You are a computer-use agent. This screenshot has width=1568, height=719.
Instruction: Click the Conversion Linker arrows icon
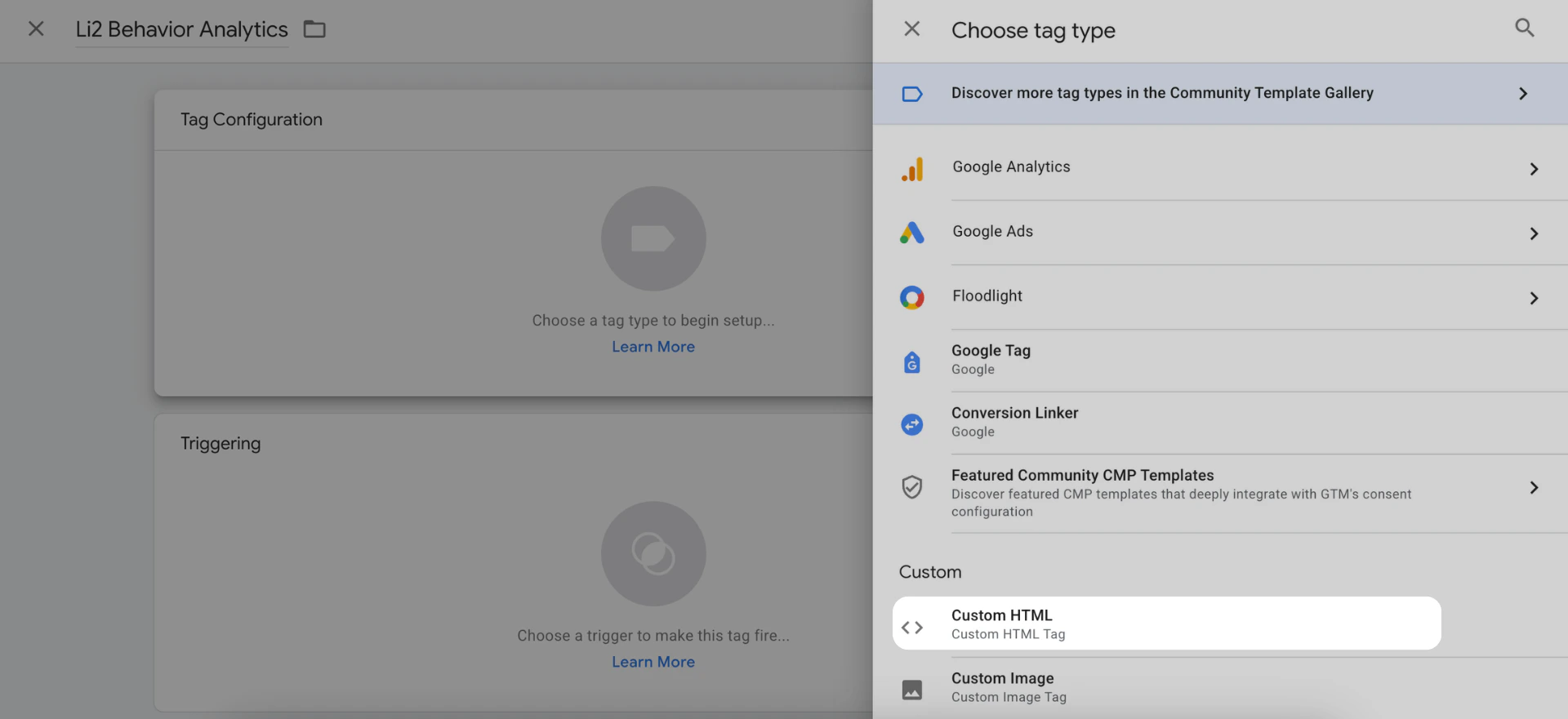(912, 424)
